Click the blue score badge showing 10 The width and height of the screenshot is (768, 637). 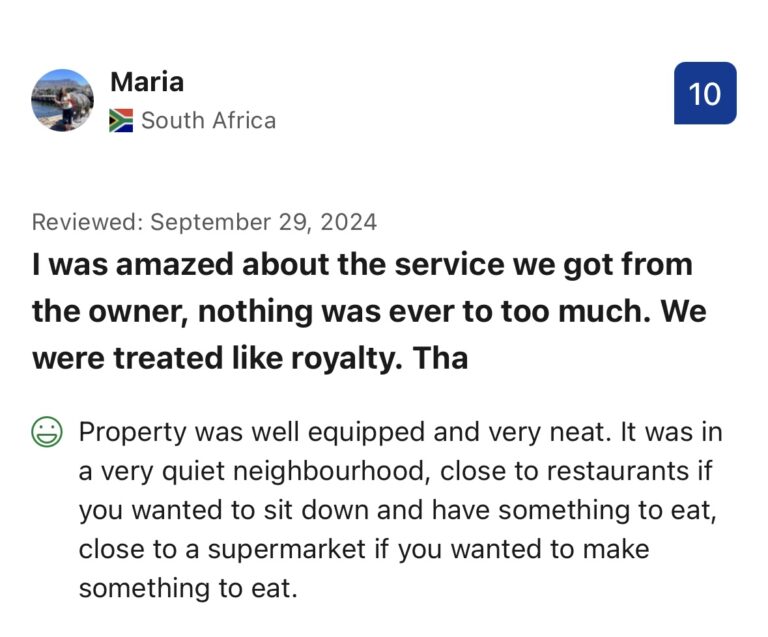coord(705,93)
